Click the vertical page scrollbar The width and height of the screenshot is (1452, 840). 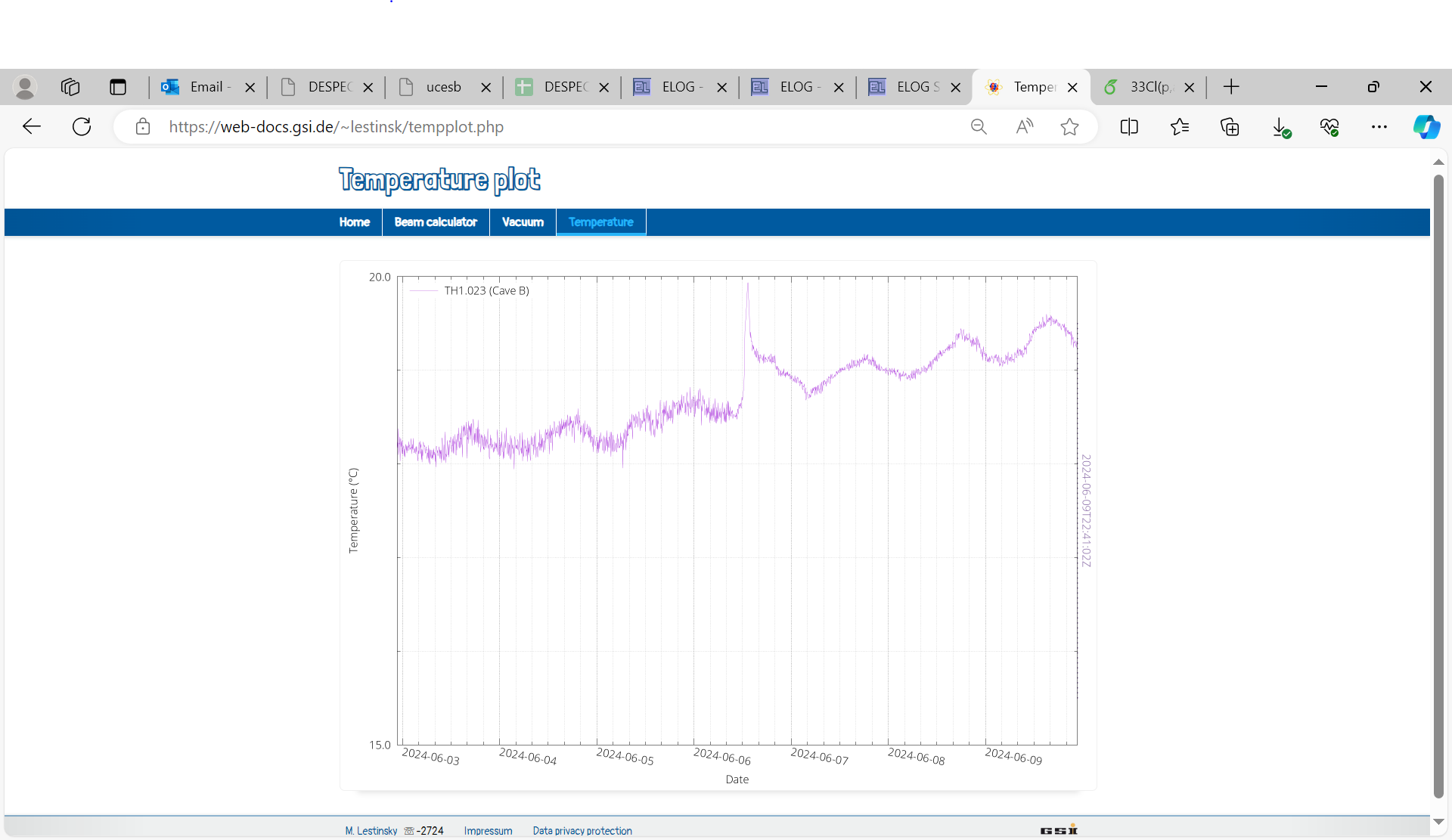(x=1438, y=484)
